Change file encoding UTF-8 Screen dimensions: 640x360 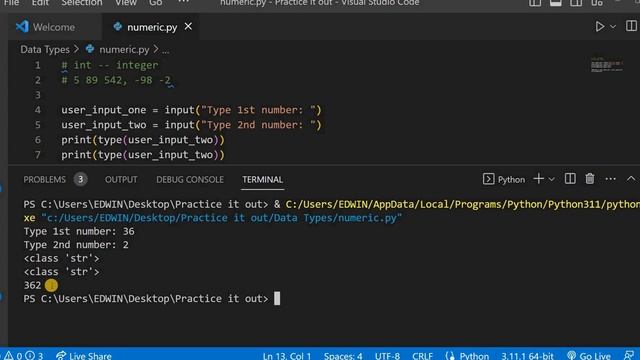[387, 356]
